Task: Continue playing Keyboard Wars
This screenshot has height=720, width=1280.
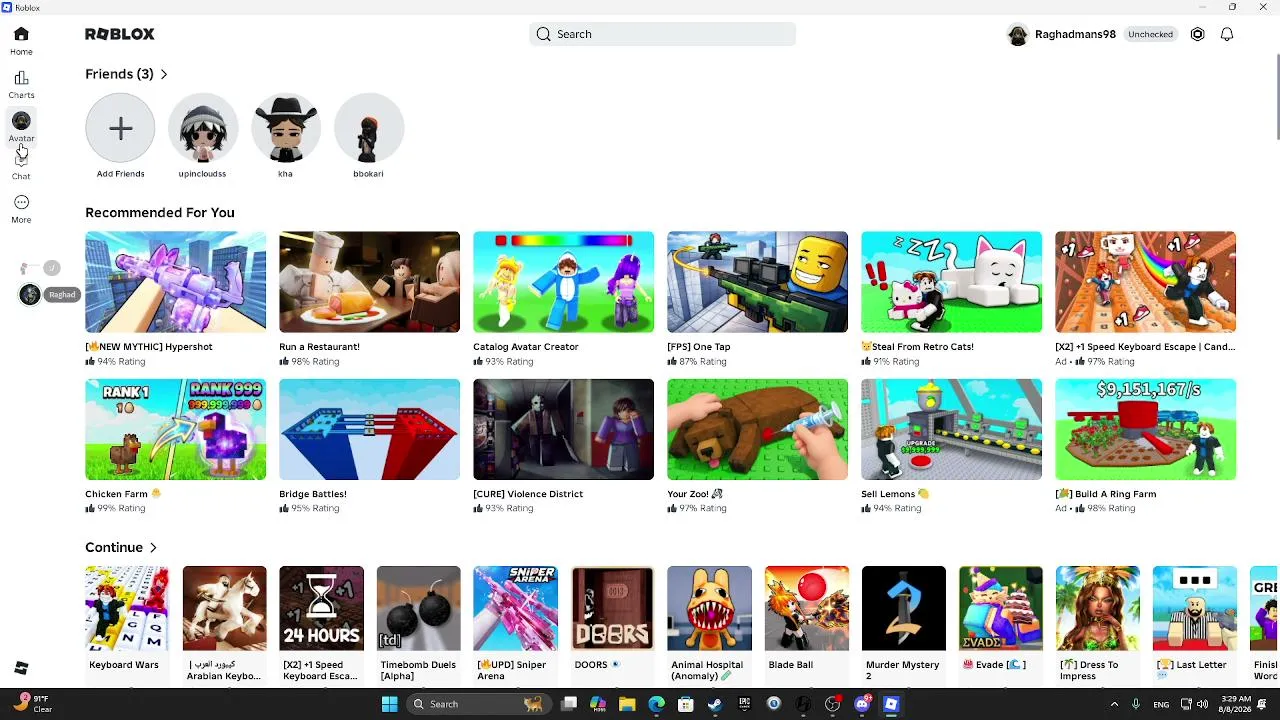Action: 127,608
